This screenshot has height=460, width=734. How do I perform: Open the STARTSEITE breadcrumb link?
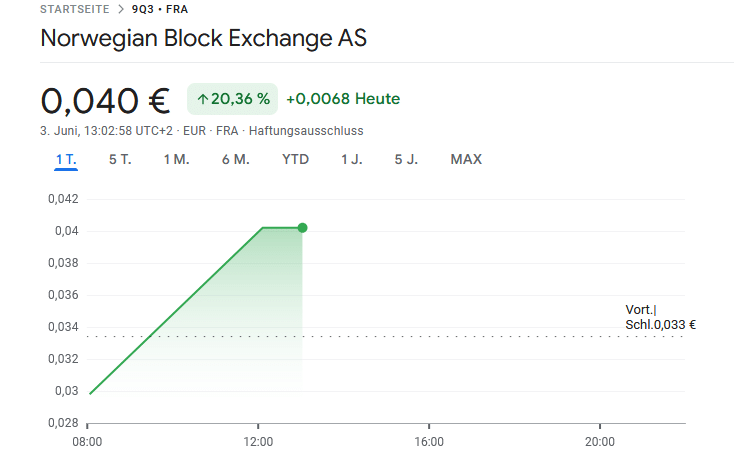[x=75, y=9]
